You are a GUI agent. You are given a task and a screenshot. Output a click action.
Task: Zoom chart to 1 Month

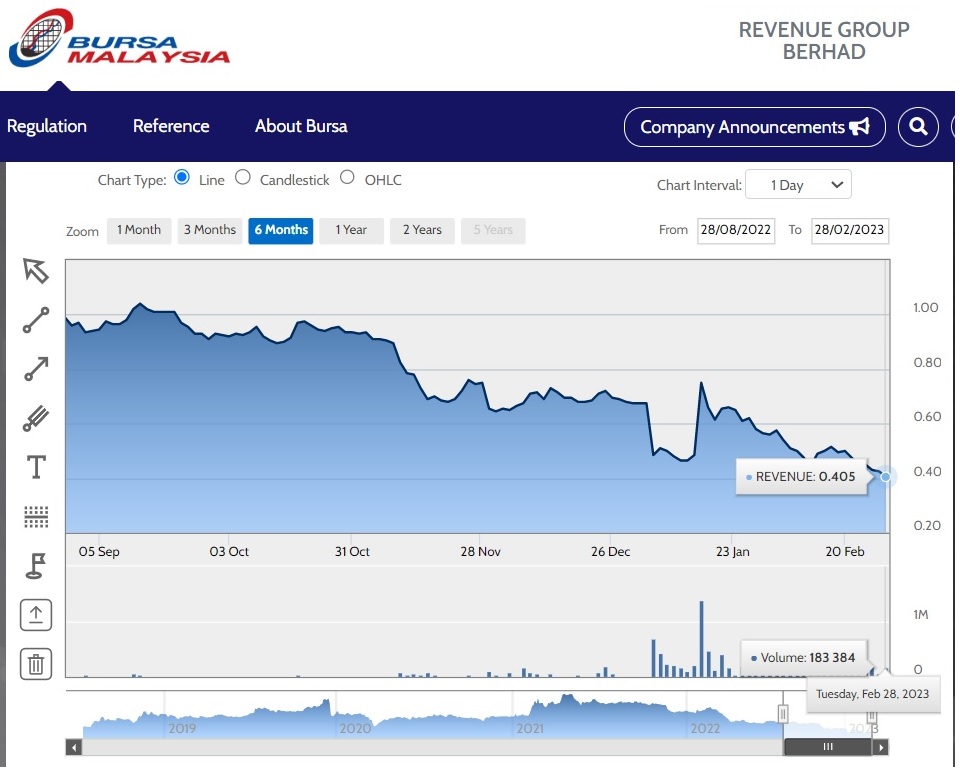click(x=139, y=230)
